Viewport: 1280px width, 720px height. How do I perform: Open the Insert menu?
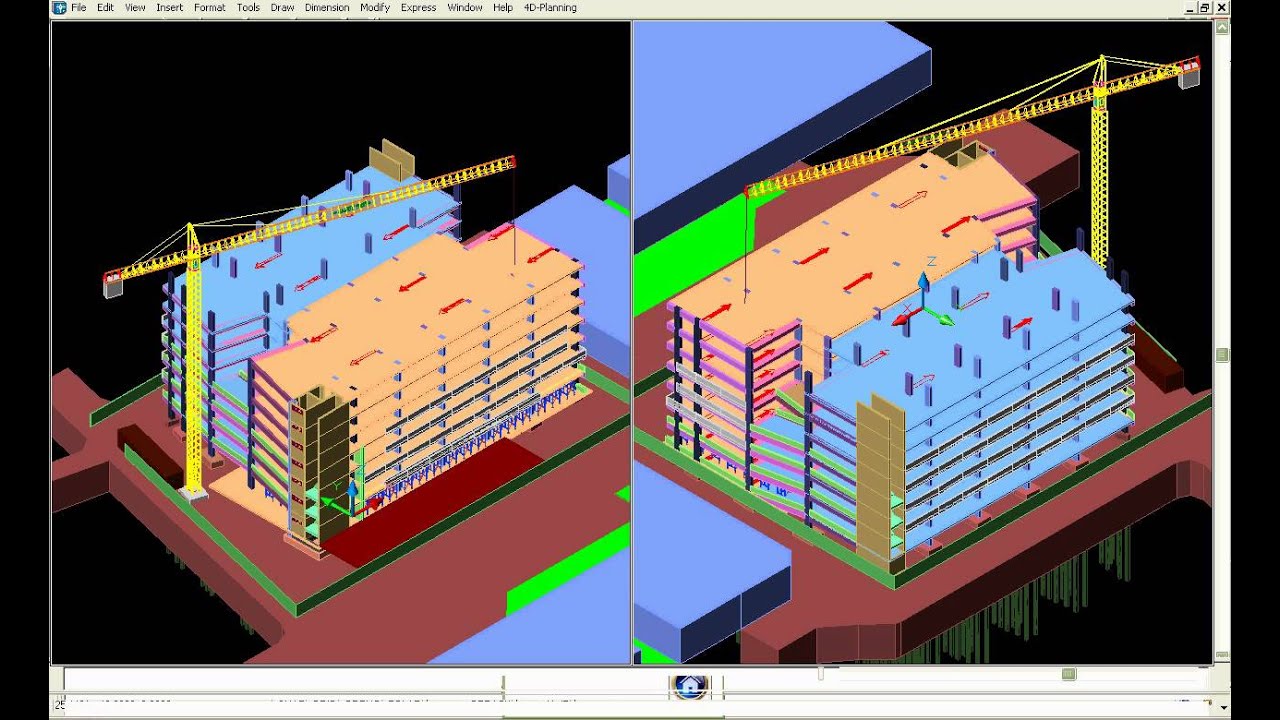169,7
